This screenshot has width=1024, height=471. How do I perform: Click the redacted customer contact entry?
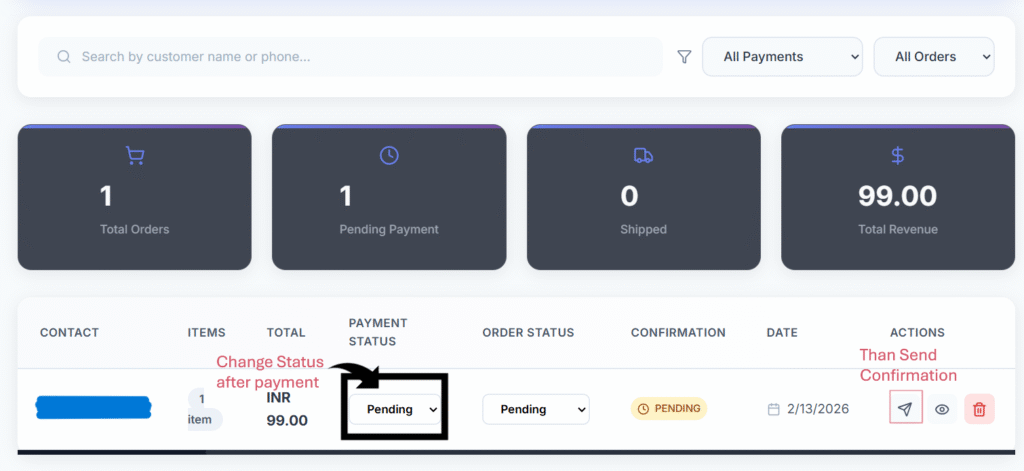pyautogui.click(x=93, y=407)
